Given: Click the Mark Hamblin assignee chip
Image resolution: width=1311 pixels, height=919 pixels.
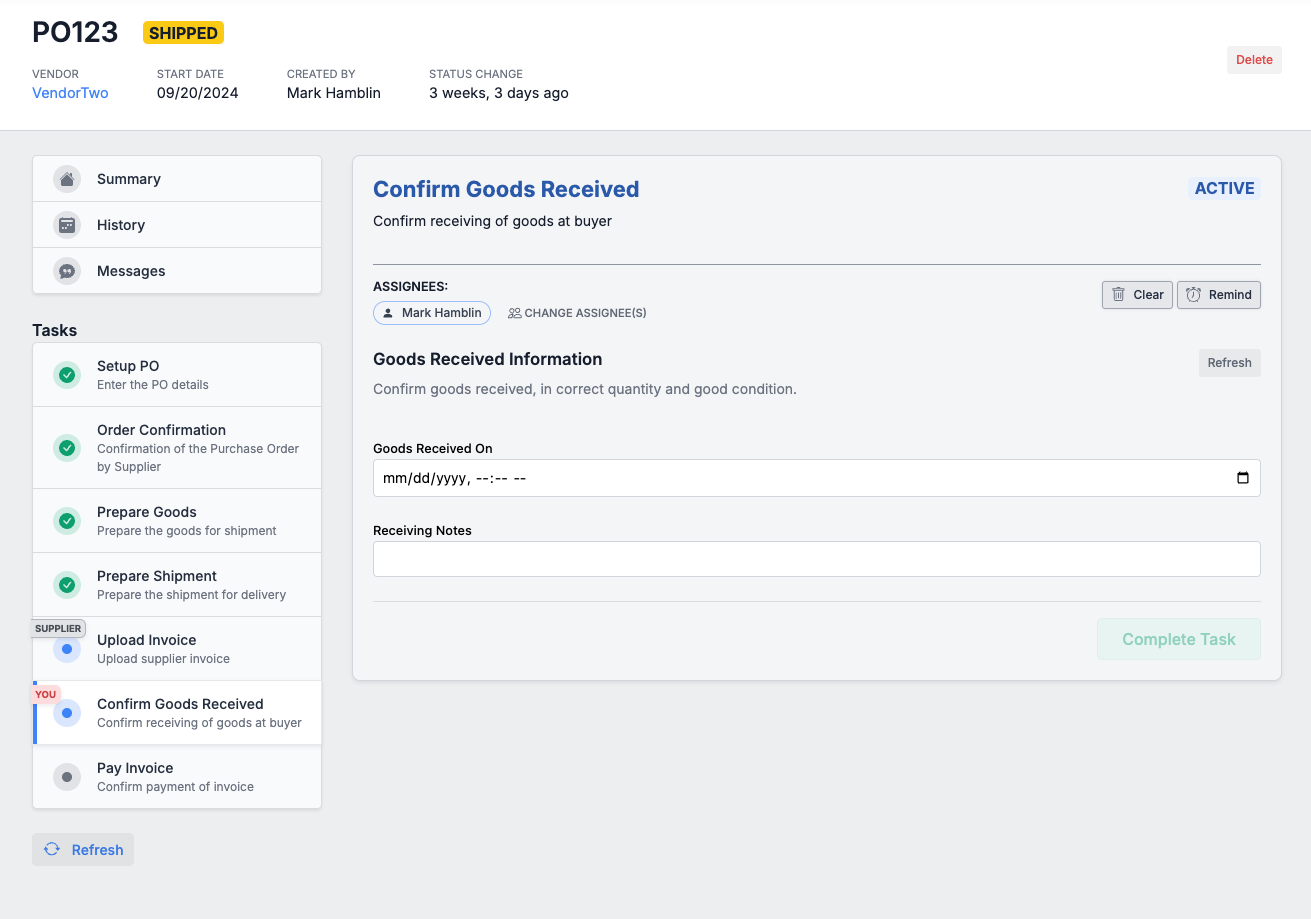Looking at the screenshot, I should 432,313.
